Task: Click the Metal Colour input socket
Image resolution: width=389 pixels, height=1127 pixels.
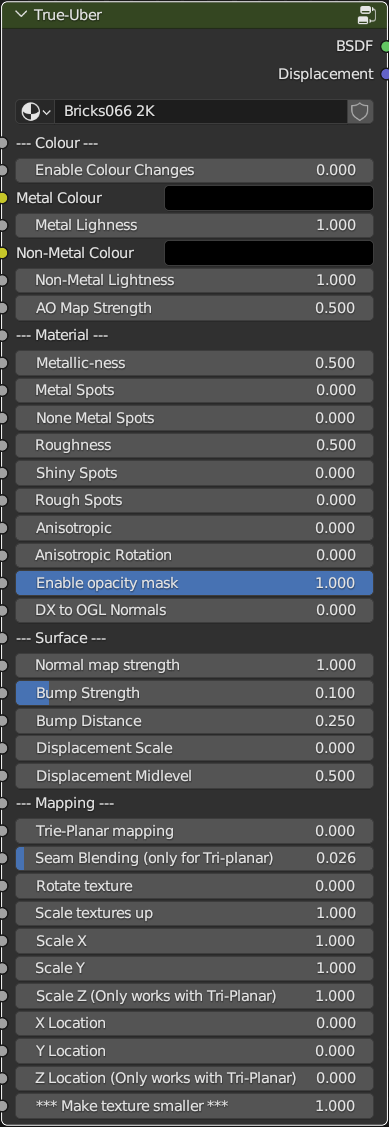Action: pos(3,198)
